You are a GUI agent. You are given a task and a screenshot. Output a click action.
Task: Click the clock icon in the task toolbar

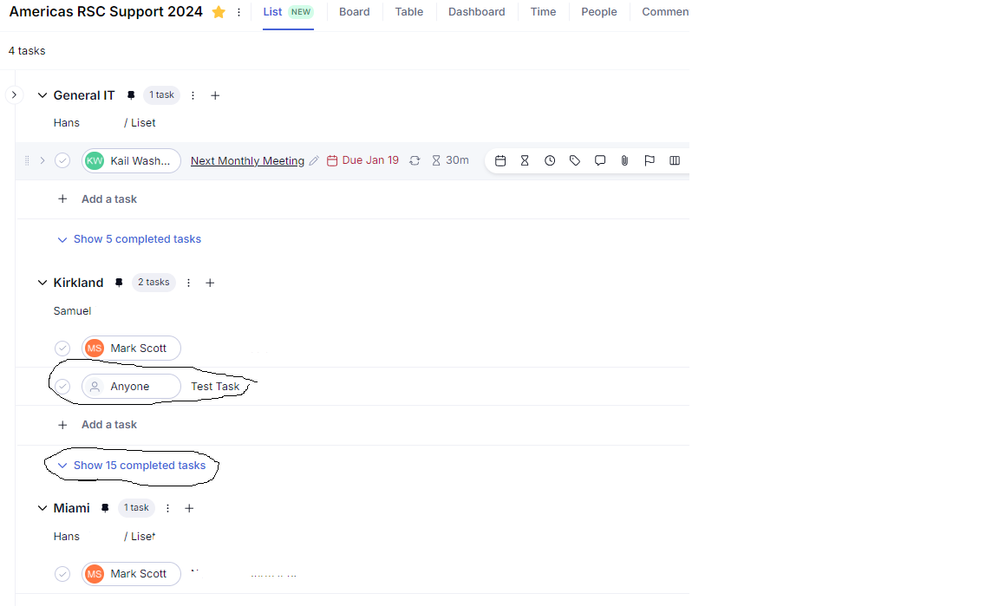(550, 161)
